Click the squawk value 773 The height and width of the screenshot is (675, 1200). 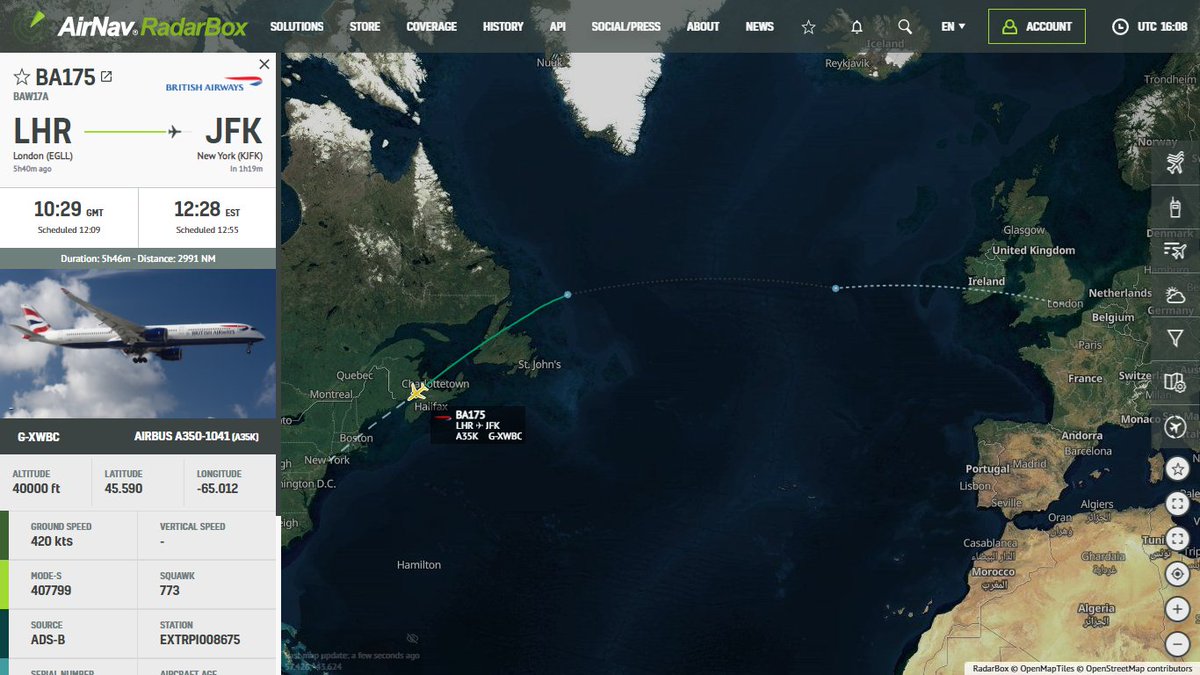(x=170, y=591)
